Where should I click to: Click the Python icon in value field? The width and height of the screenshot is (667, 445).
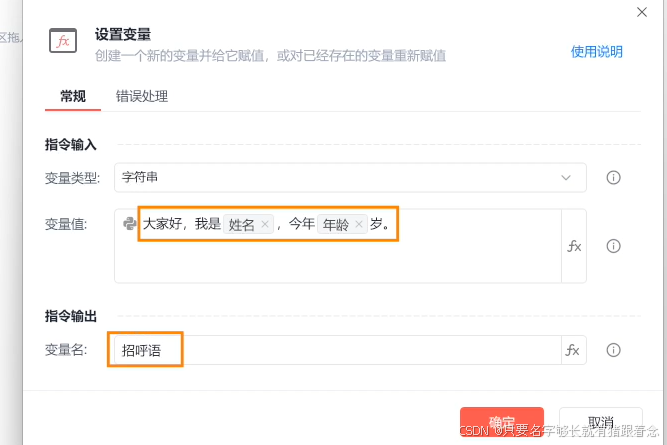[130, 224]
